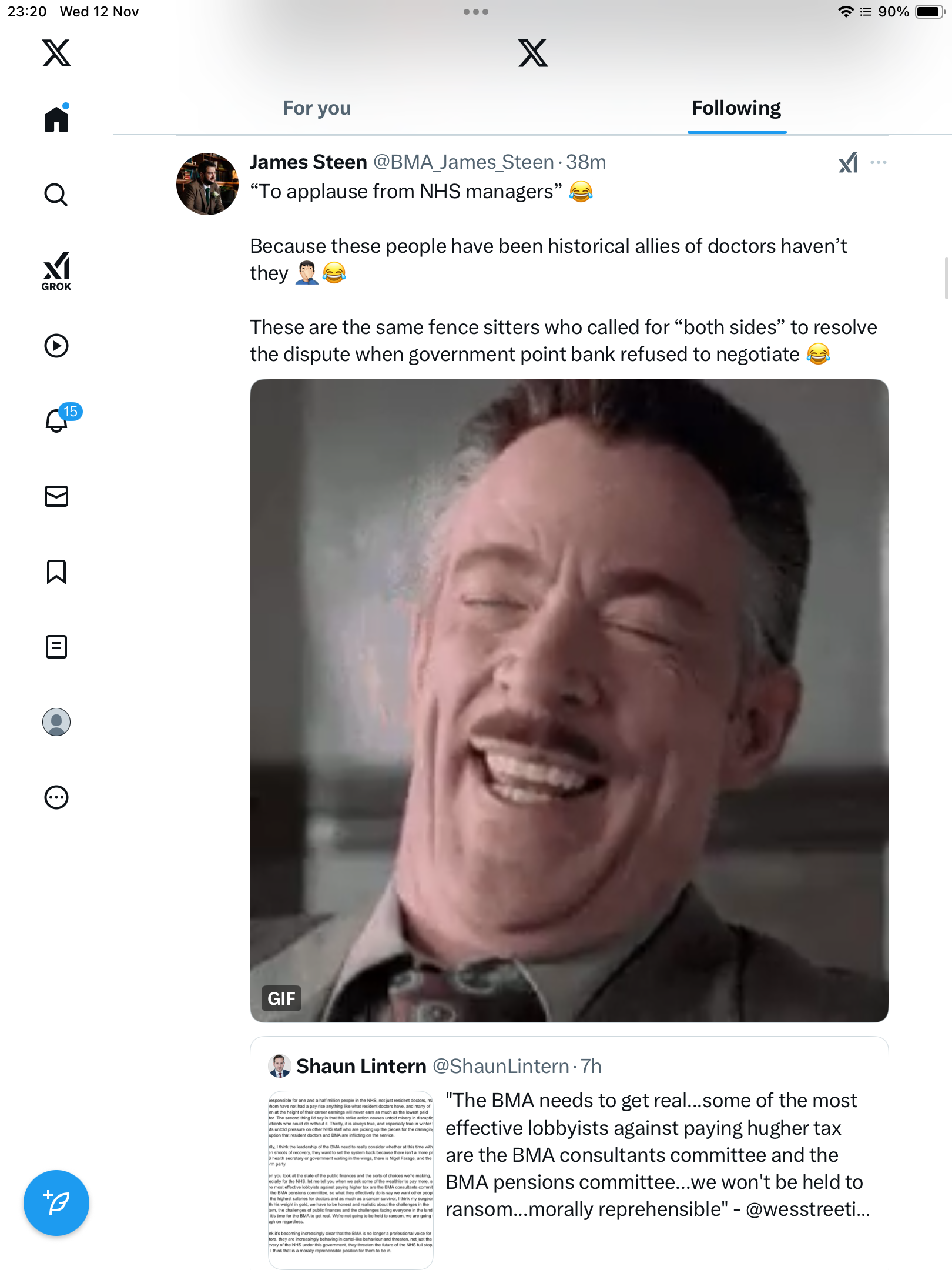Switch to the For you tab
Screen dimensions: 952x1270
[317, 108]
